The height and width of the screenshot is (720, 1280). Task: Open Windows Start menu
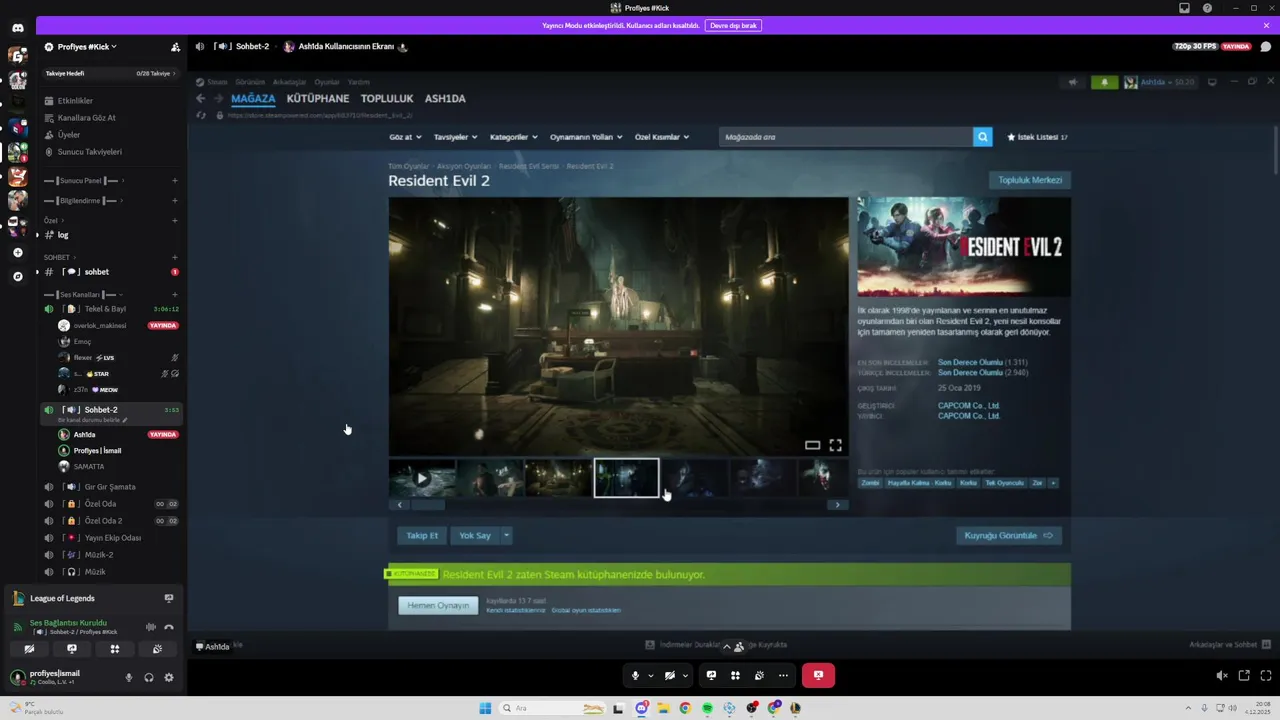point(485,708)
